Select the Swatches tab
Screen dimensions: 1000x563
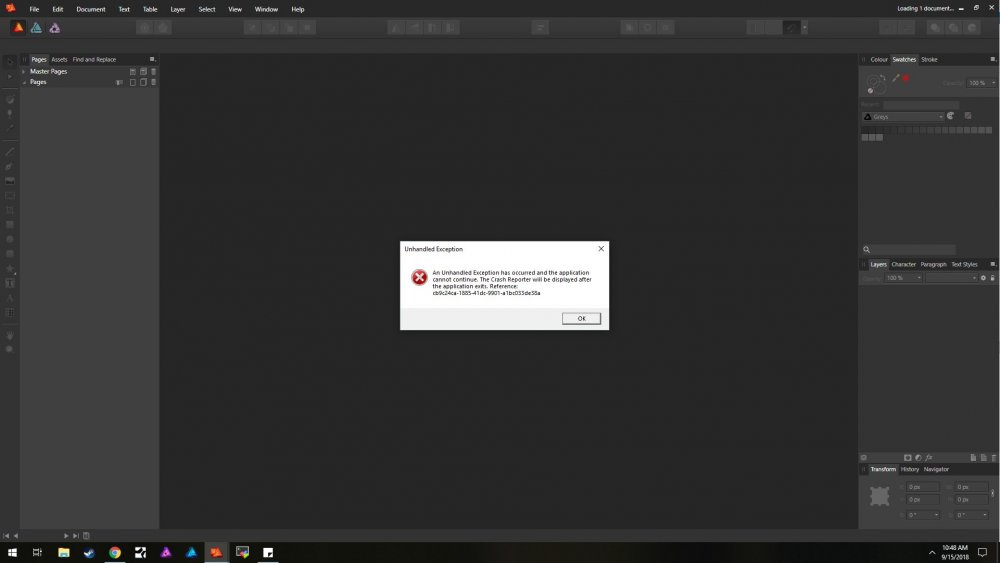tap(904, 59)
